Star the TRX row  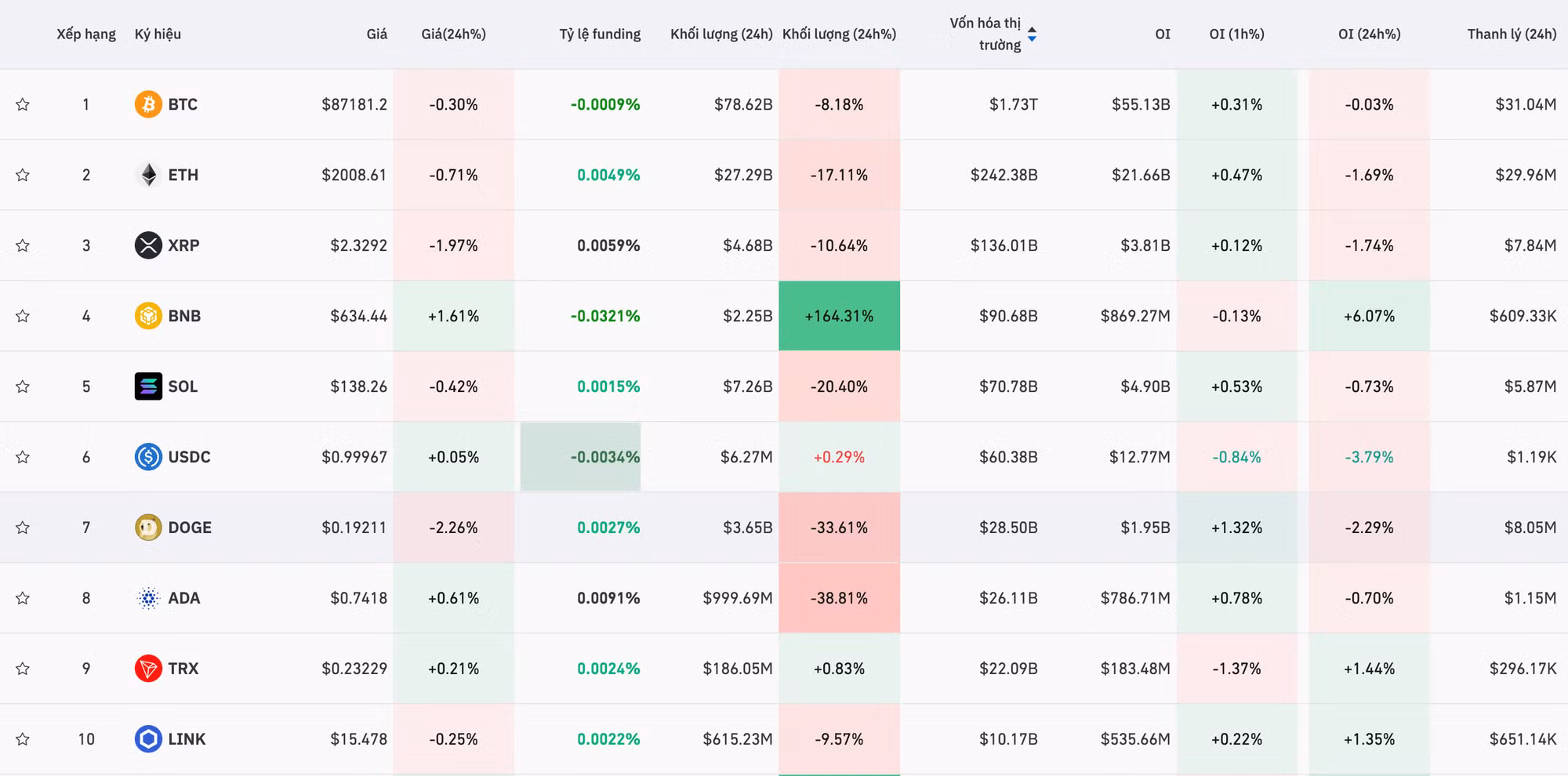(23, 669)
